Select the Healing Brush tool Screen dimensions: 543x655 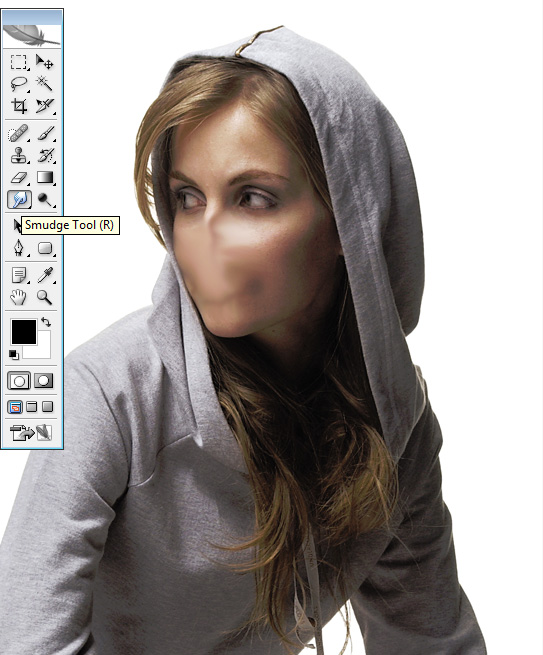coord(19,134)
